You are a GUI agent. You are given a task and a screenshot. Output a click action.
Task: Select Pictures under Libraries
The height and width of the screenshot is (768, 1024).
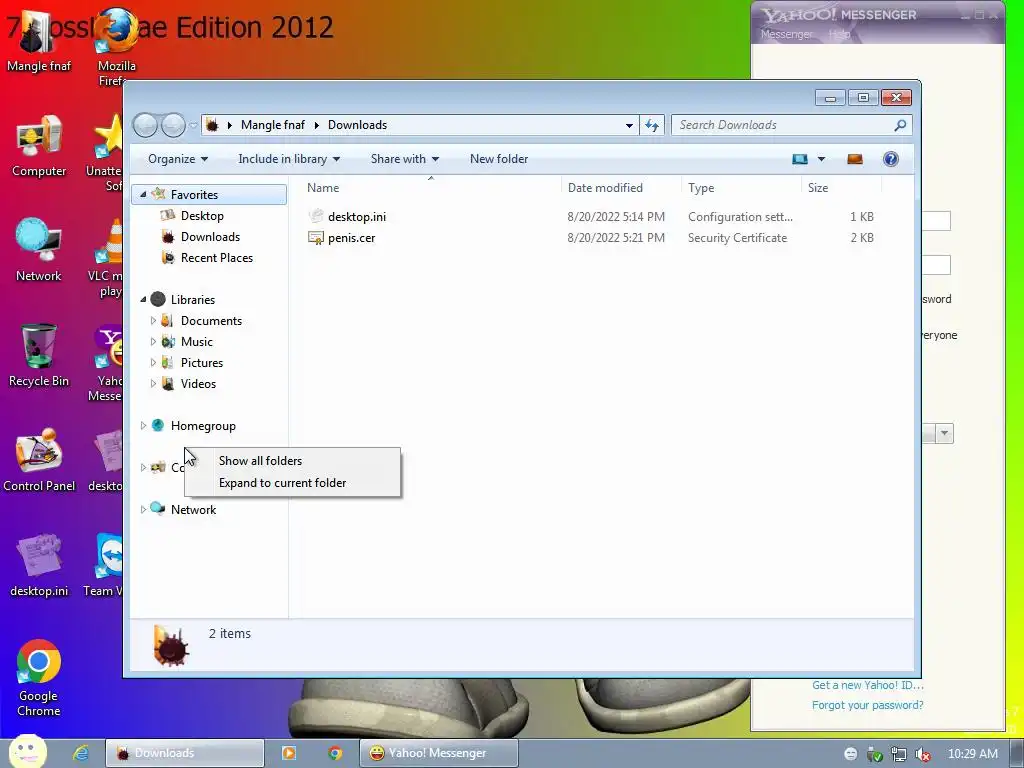point(201,362)
